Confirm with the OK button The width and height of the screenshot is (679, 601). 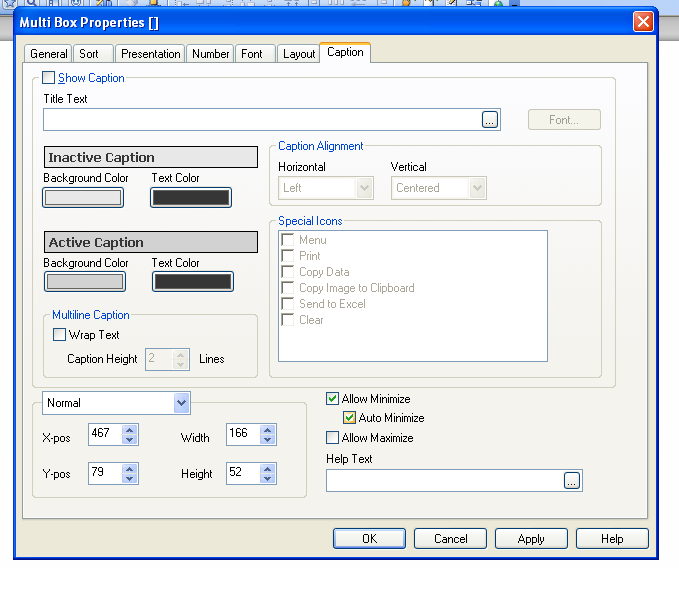point(369,539)
